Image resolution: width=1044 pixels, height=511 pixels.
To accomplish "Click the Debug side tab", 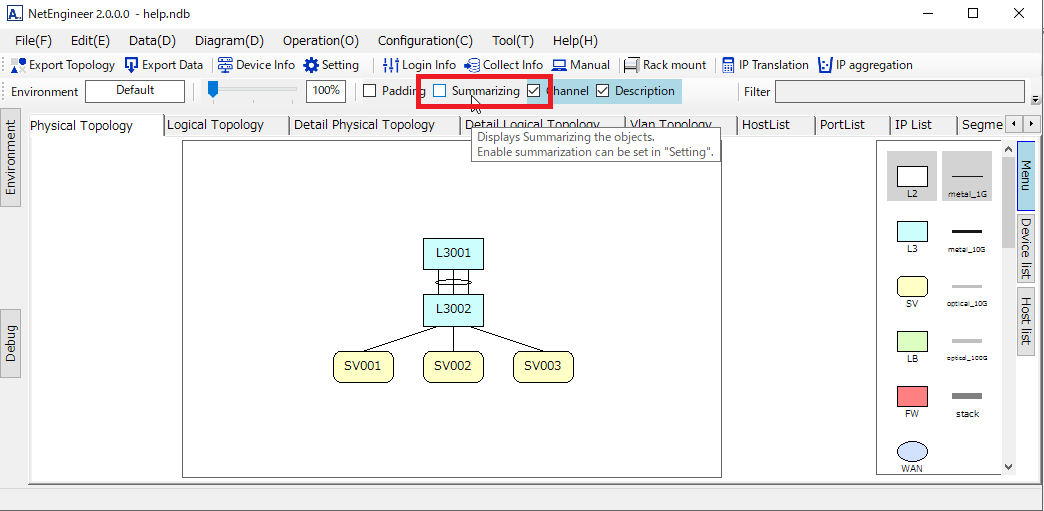I will [11, 343].
